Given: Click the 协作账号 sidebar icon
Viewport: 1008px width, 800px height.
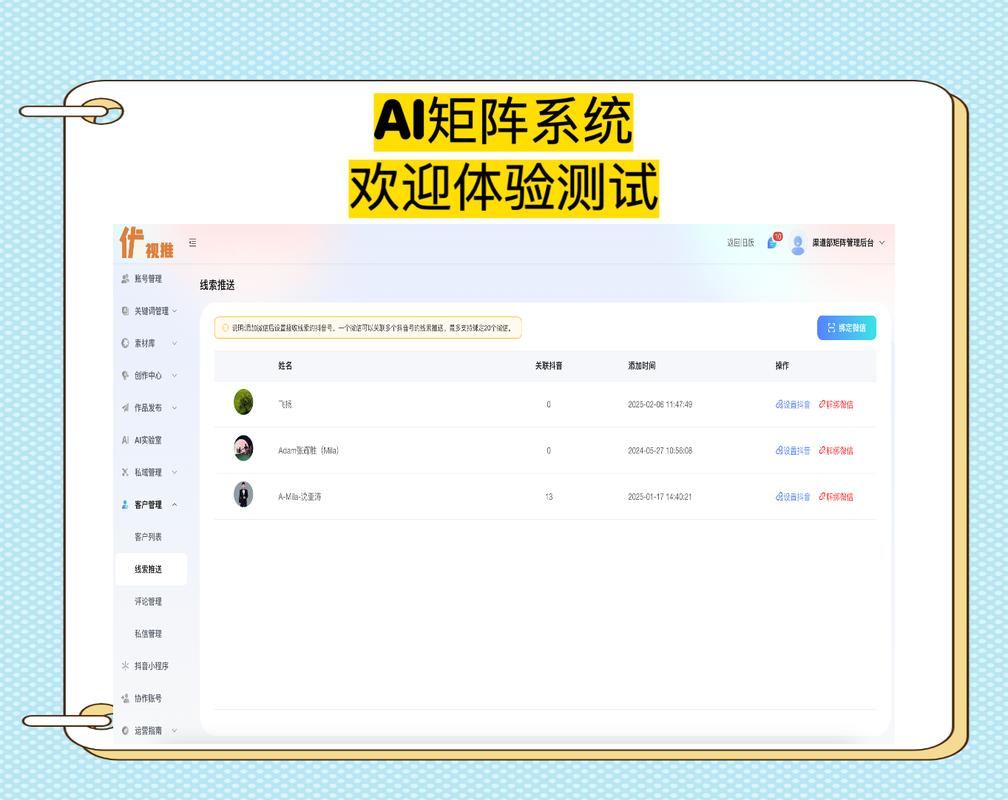Looking at the screenshot, I should click(x=125, y=698).
